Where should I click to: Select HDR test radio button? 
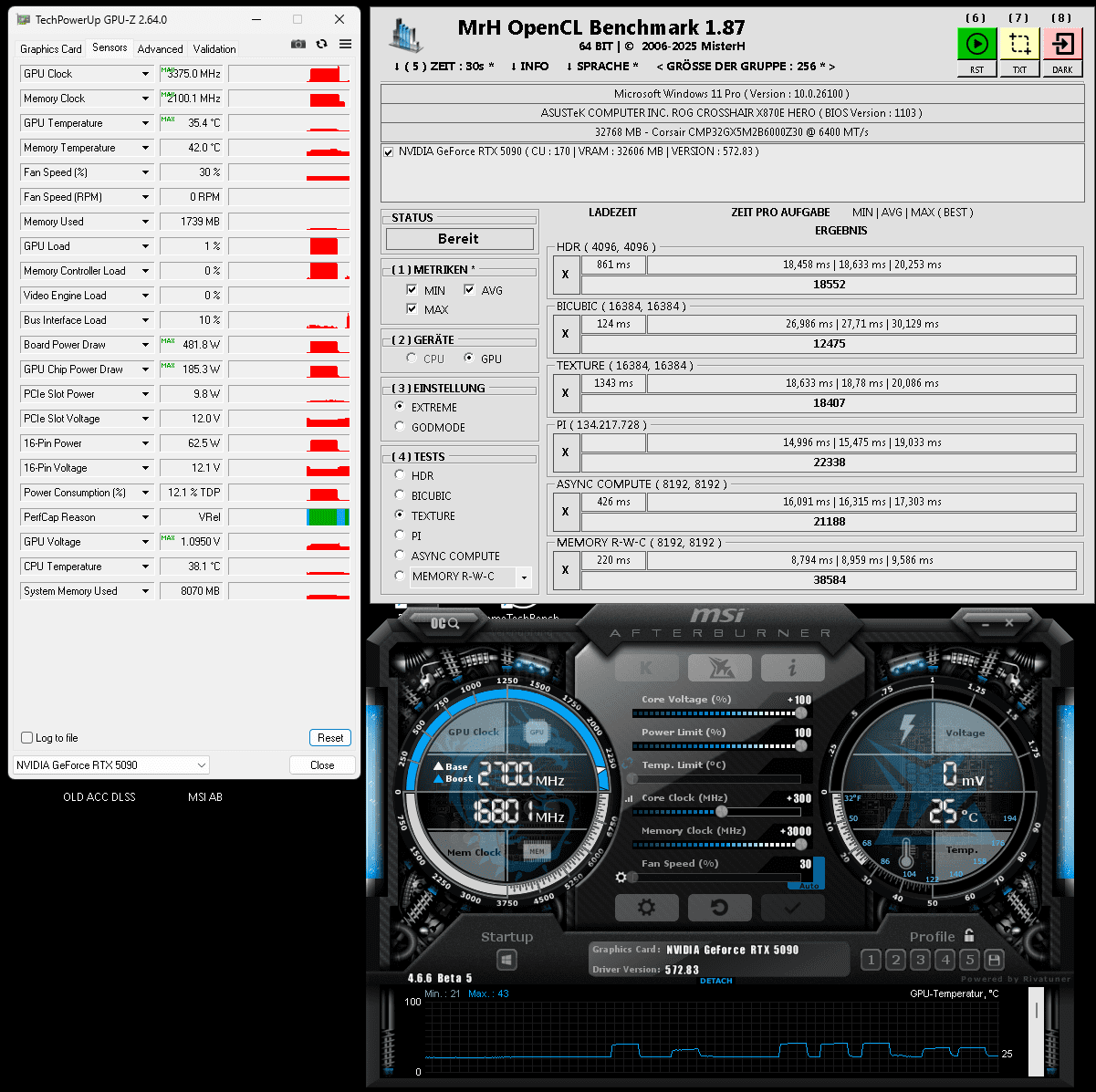point(400,474)
